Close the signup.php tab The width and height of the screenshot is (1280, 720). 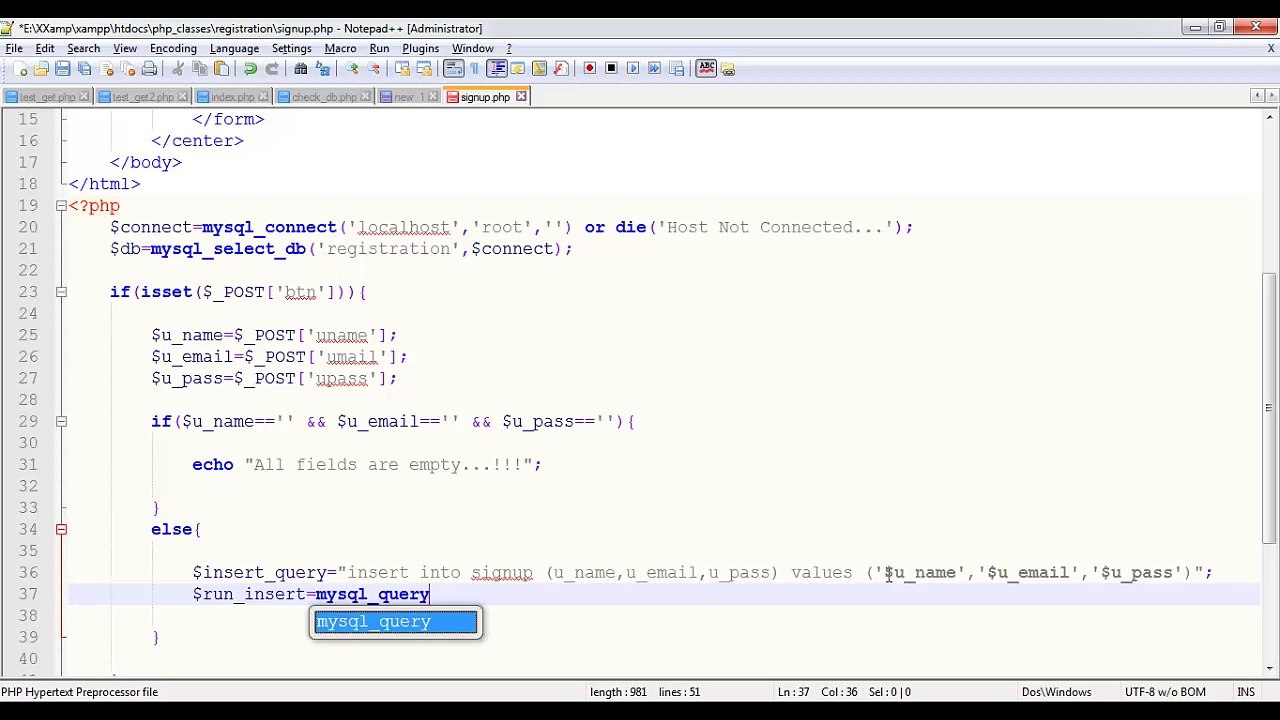(x=521, y=97)
